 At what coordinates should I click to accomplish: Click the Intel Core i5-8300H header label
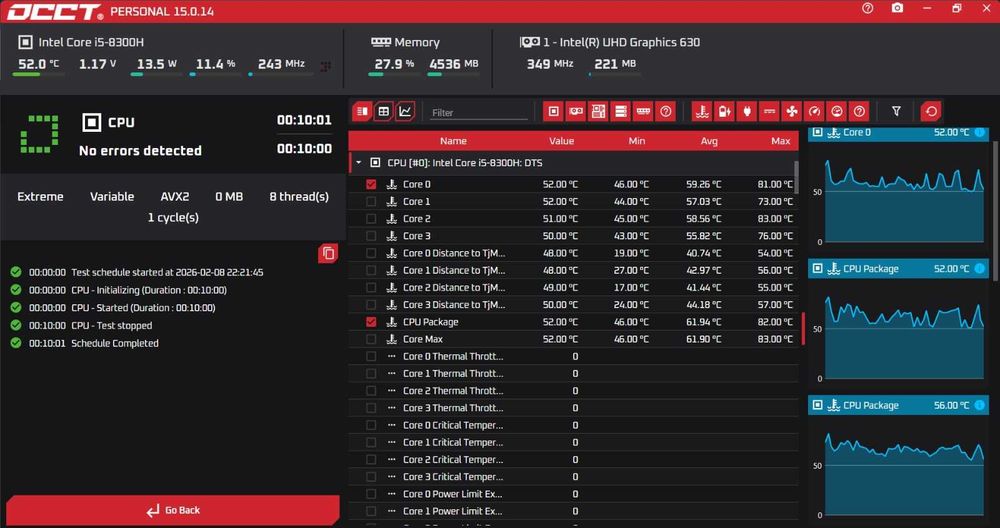pos(91,42)
